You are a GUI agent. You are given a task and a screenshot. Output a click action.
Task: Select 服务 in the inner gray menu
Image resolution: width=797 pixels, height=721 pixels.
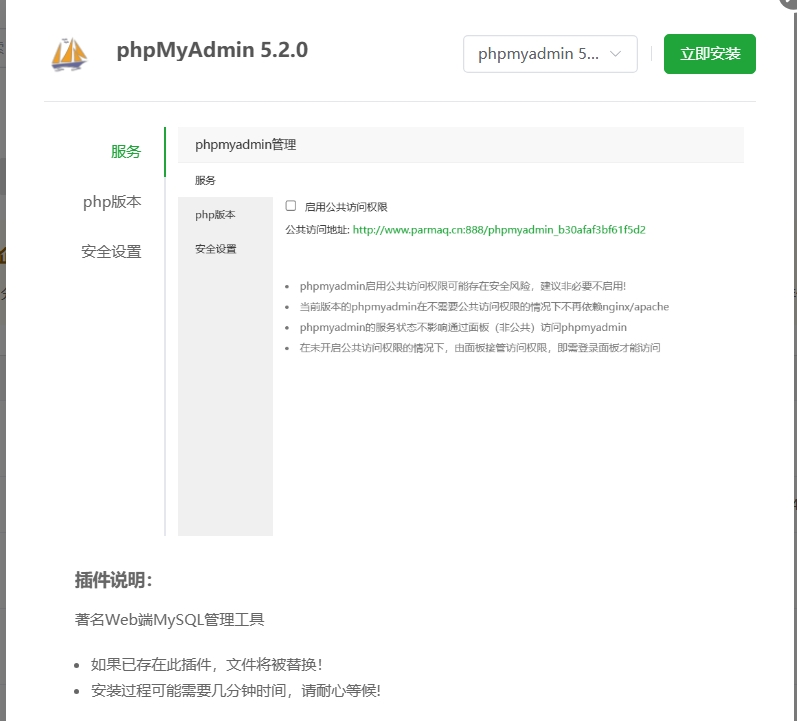[x=205, y=181]
